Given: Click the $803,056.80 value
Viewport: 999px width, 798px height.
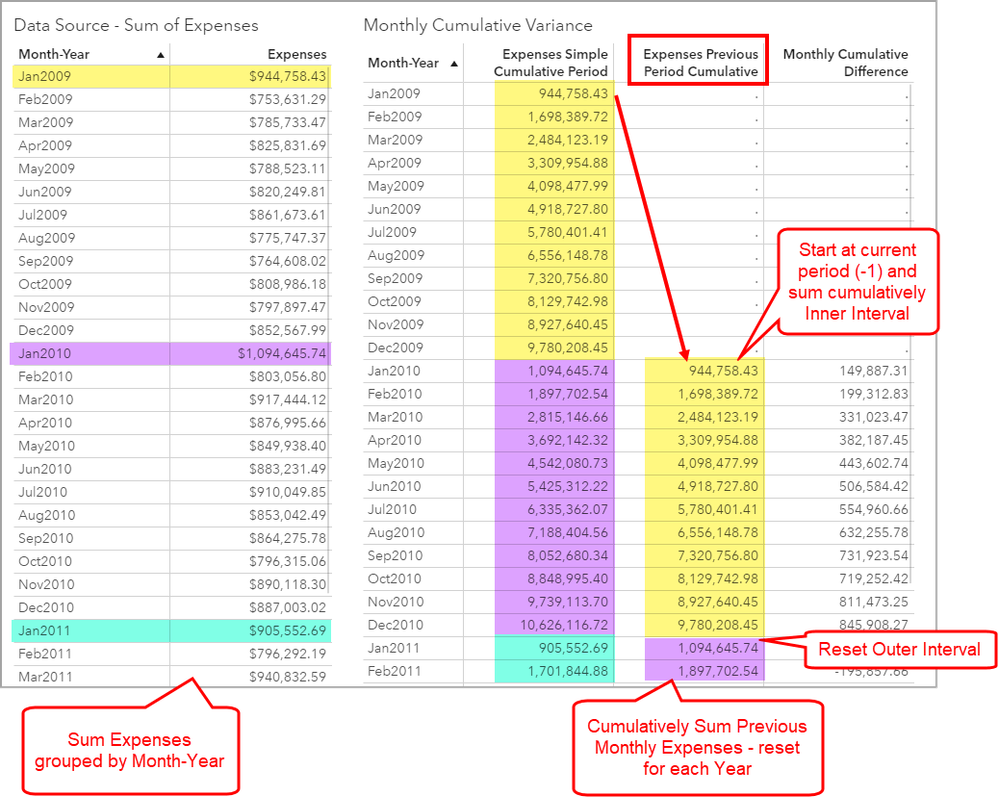Looking at the screenshot, I should (287, 376).
